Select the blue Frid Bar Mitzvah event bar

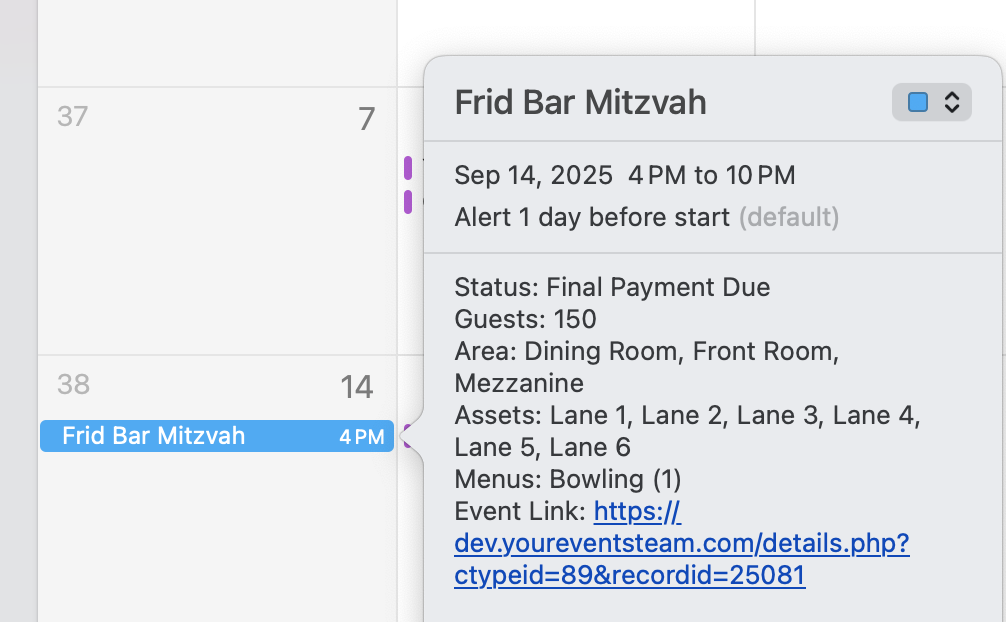point(216,436)
